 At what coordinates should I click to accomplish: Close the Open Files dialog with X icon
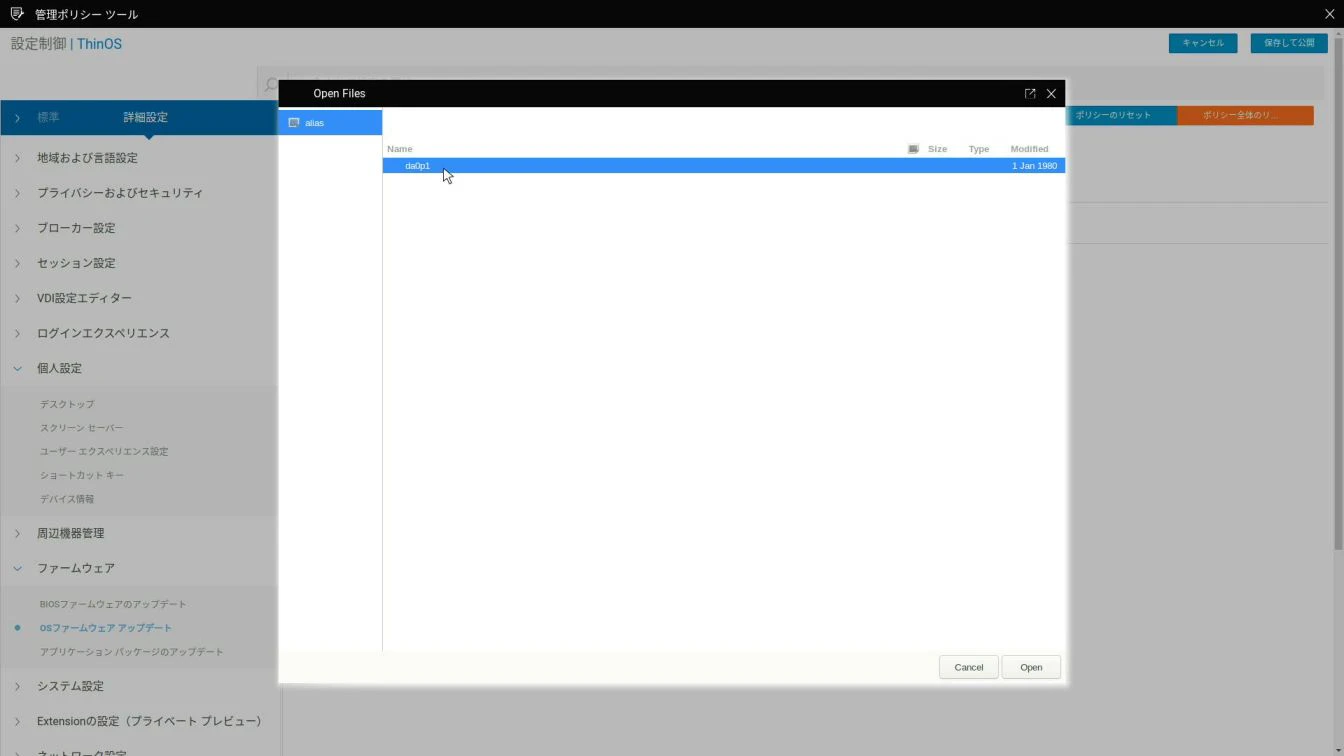pos(1051,93)
